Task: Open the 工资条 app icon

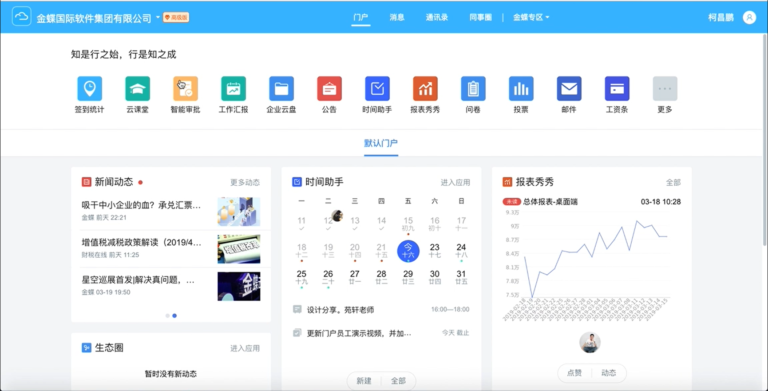Action: click(617, 89)
